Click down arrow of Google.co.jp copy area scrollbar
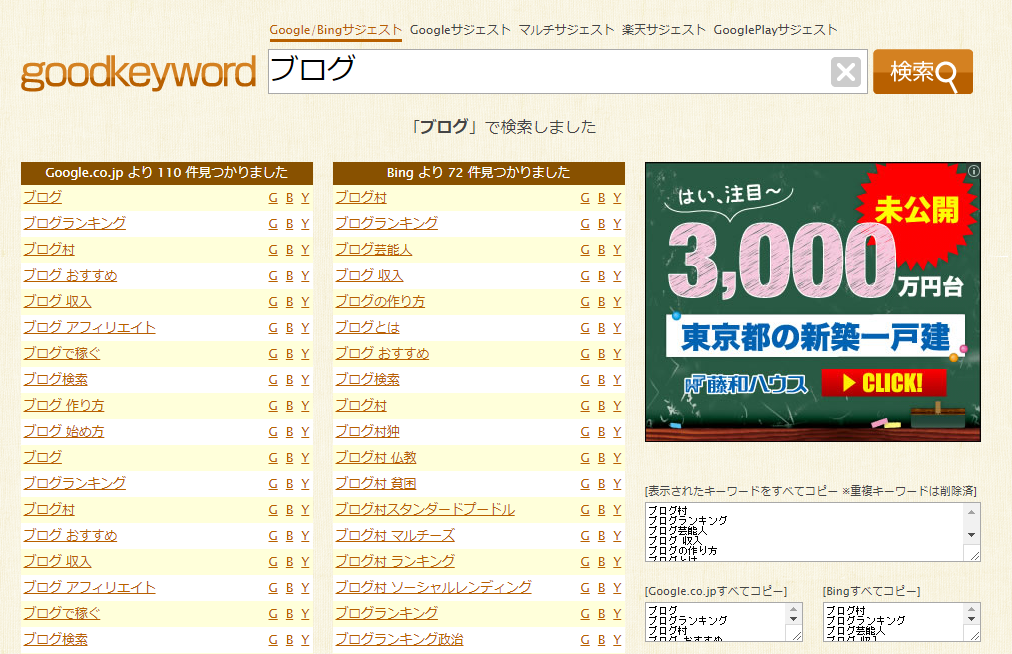 [794, 619]
